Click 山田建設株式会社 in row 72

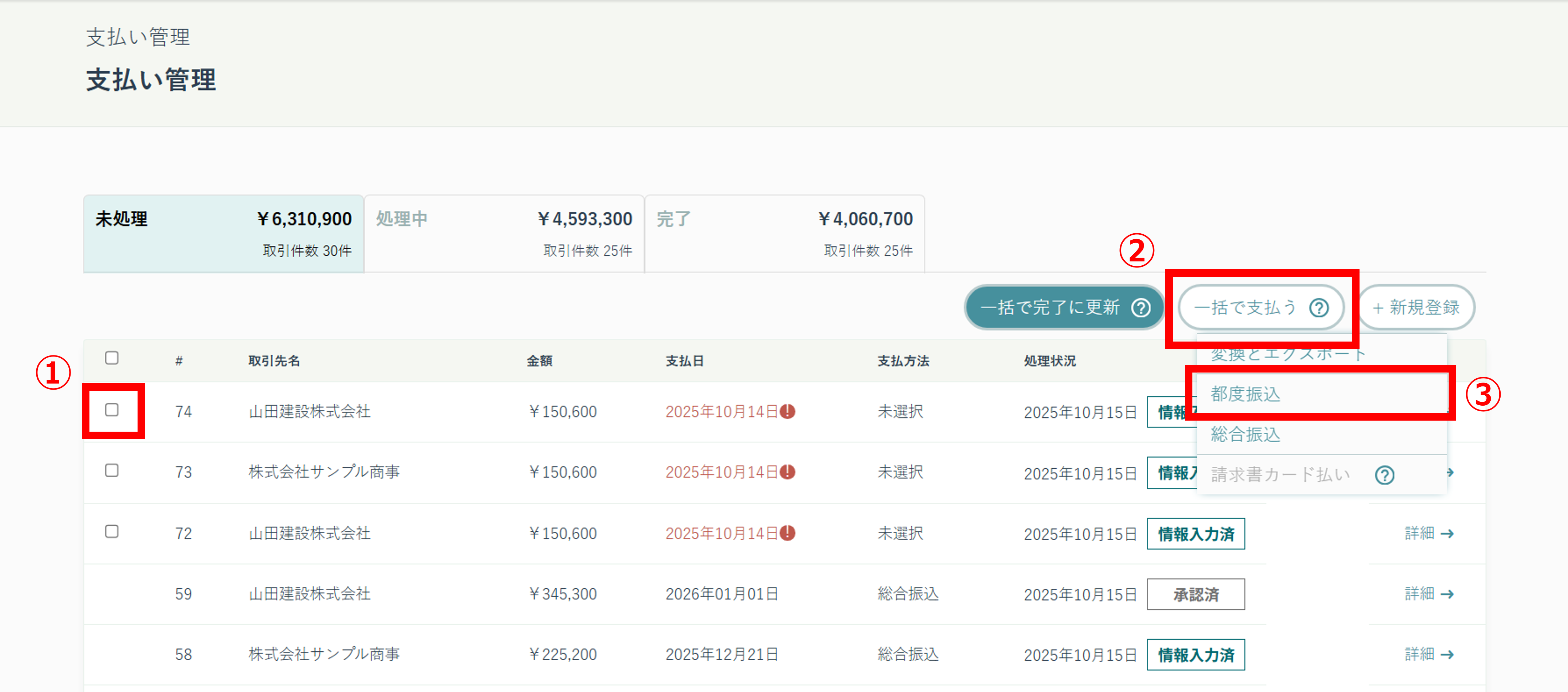(x=309, y=533)
